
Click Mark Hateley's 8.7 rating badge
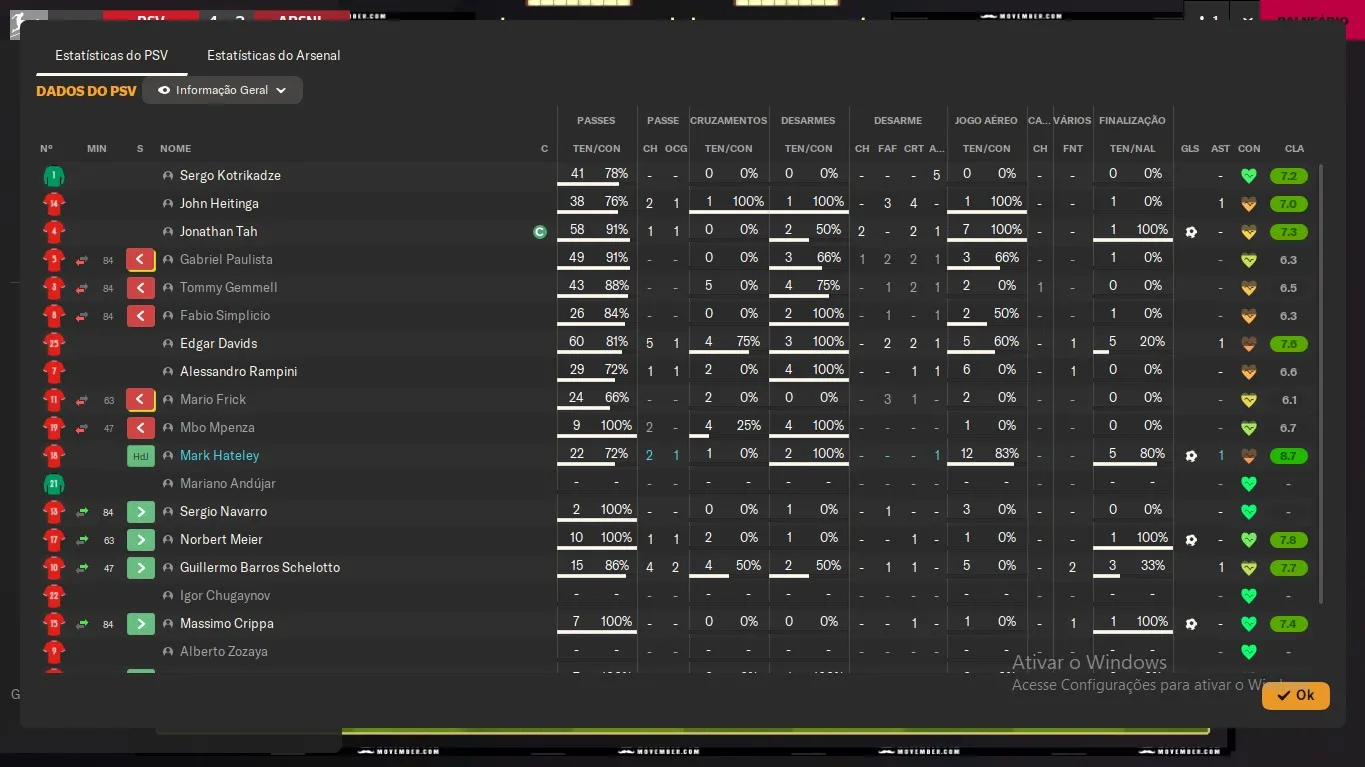1288,456
